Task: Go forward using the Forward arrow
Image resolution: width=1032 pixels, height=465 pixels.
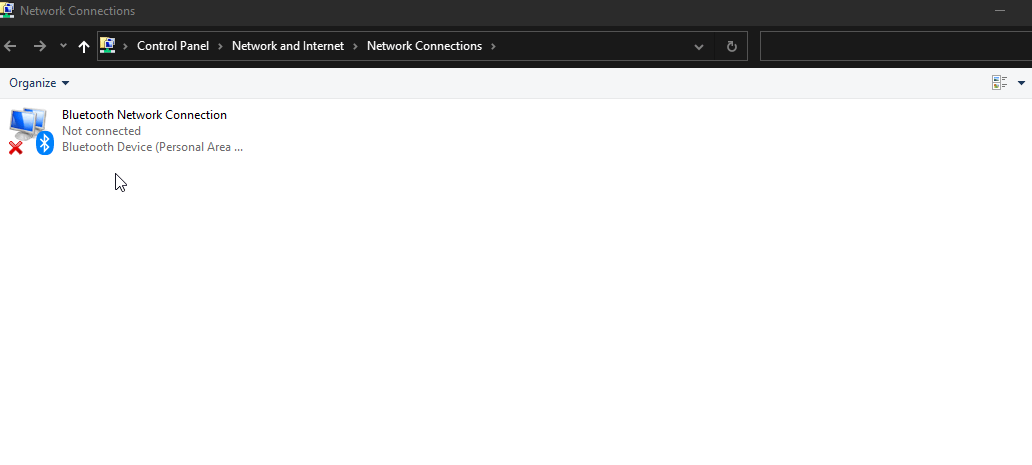Action: pos(40,46)
